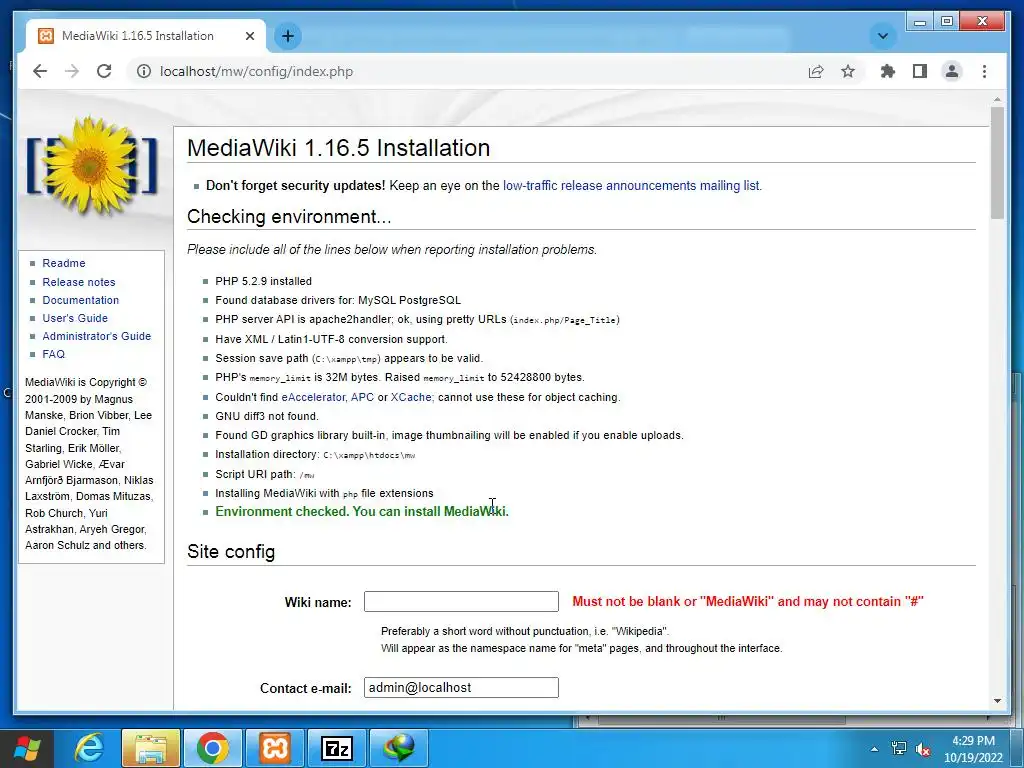The width and height of the screenshot is (1024, 768).
Task: Open 7-Zip from the taskbar
Action: 336,748
